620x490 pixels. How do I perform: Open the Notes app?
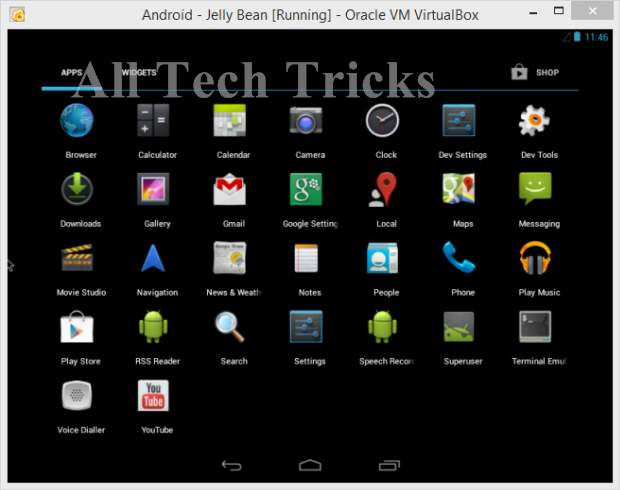tap(306, 258)
